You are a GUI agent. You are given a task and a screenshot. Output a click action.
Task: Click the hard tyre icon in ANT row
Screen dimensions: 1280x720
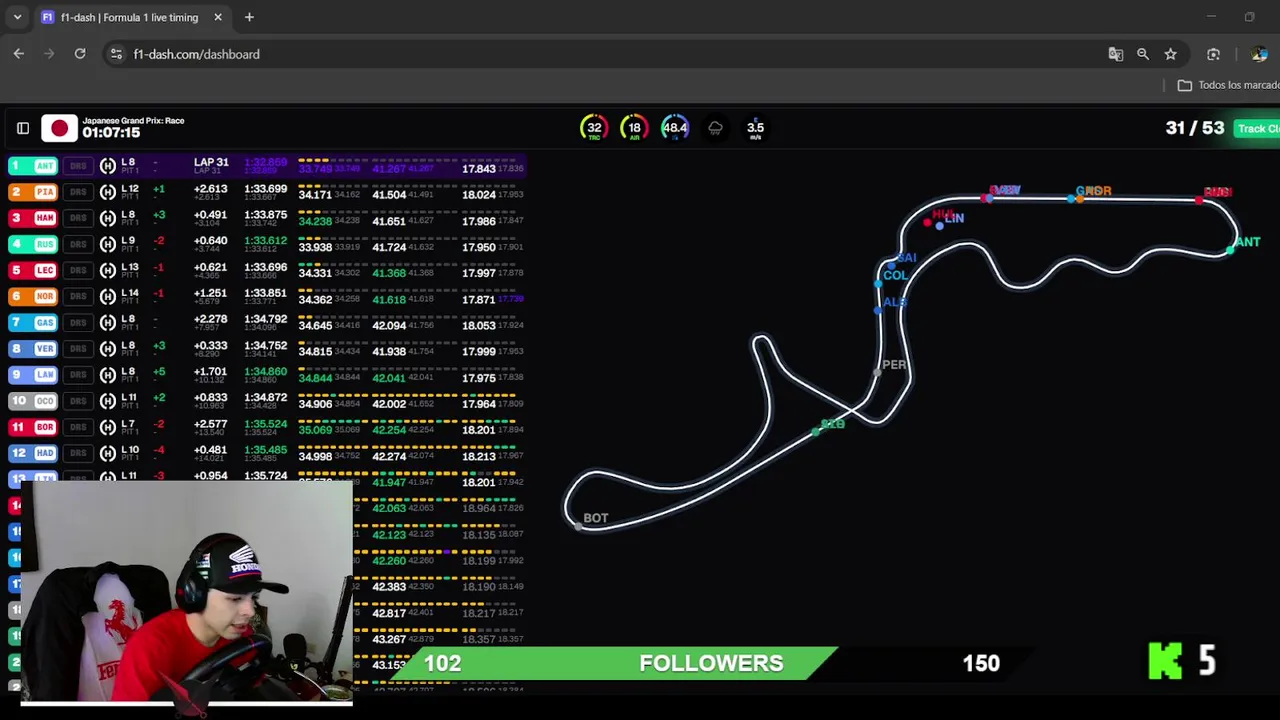coord(108,166)
